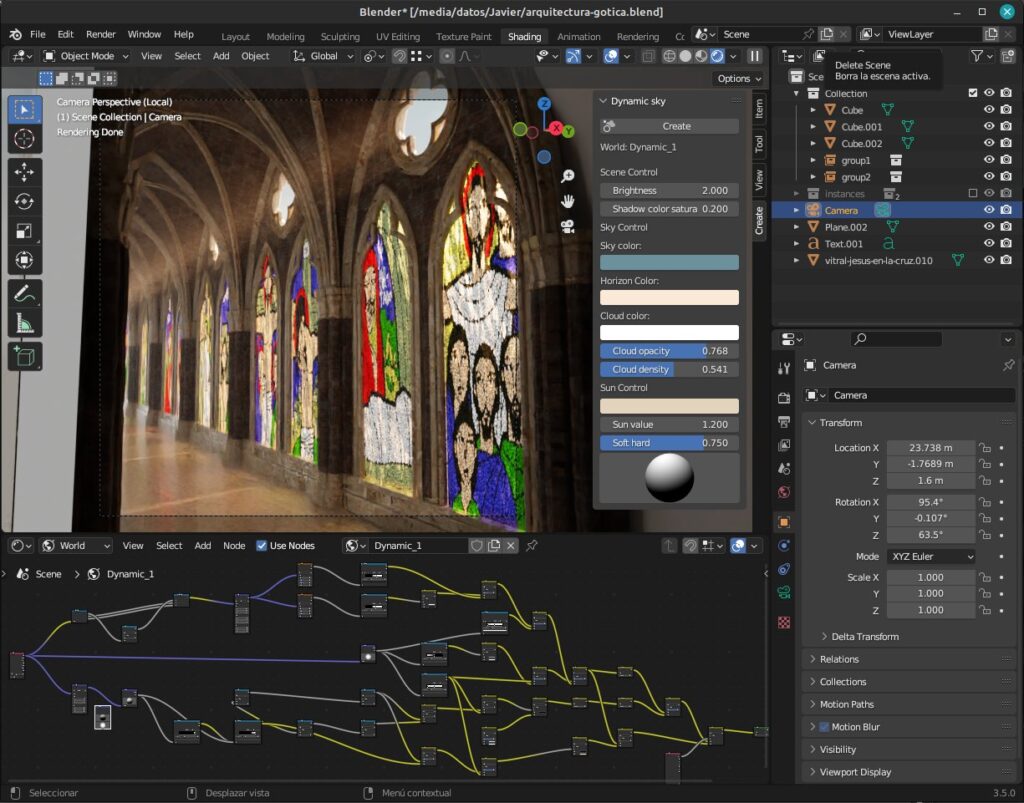
Task: Unlink the Dynamic_1 world datablock
Action: (511, 546)
